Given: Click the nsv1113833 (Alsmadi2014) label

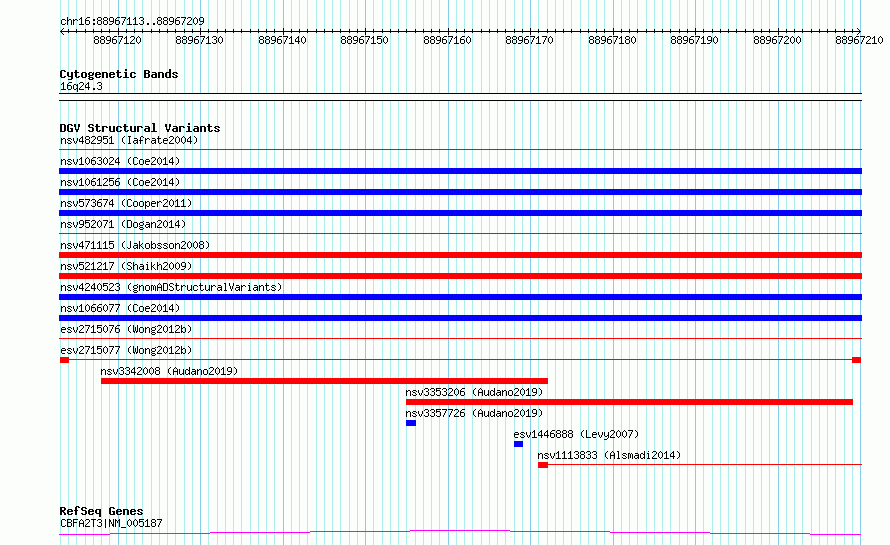Looking at the screenshot, I should pos(609,455).
